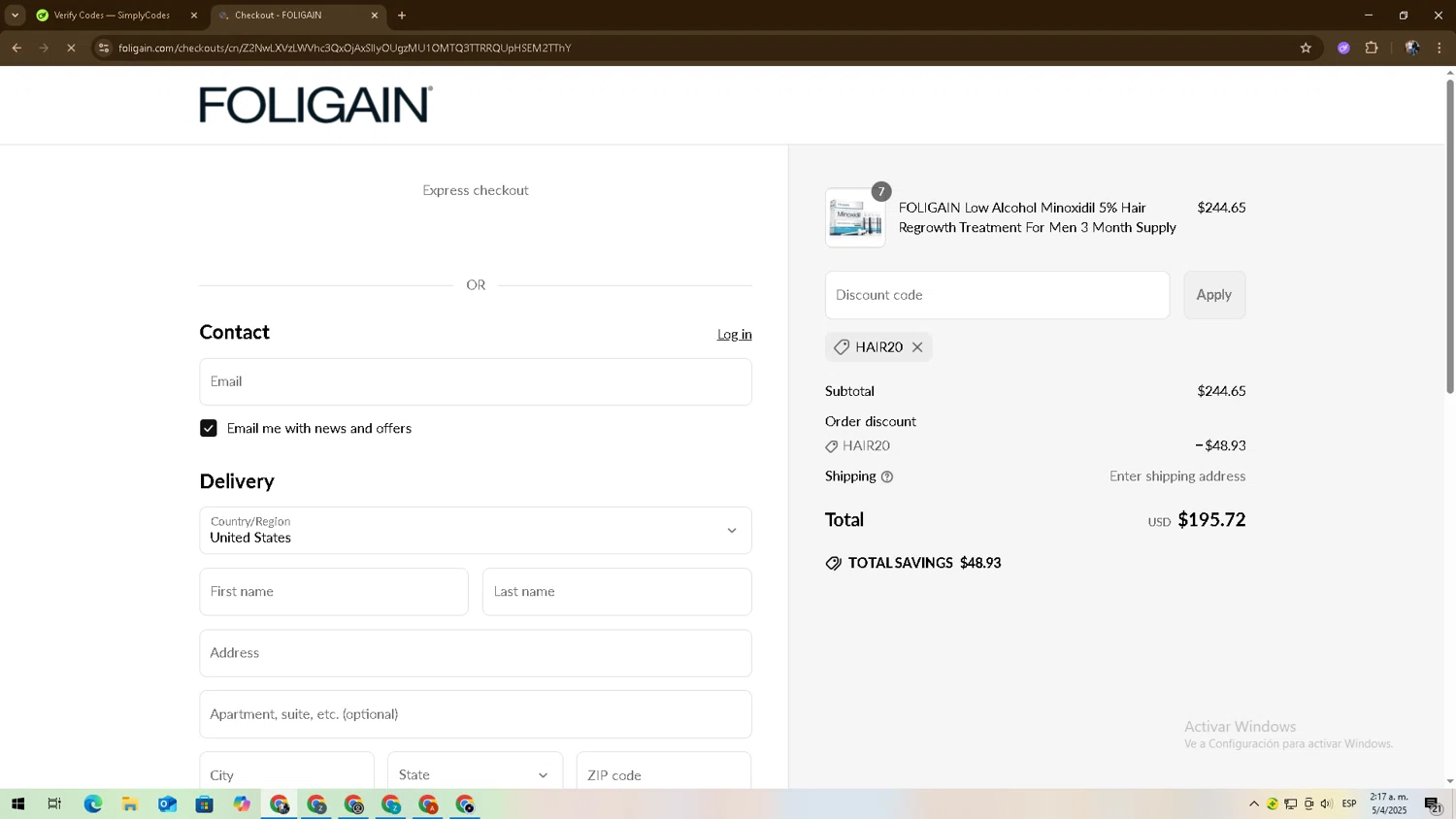The width and height of the screenshot is (1456, 819).
Task: Click the TOTAL SAVINGS tag icon
Action: coord(833,563)
